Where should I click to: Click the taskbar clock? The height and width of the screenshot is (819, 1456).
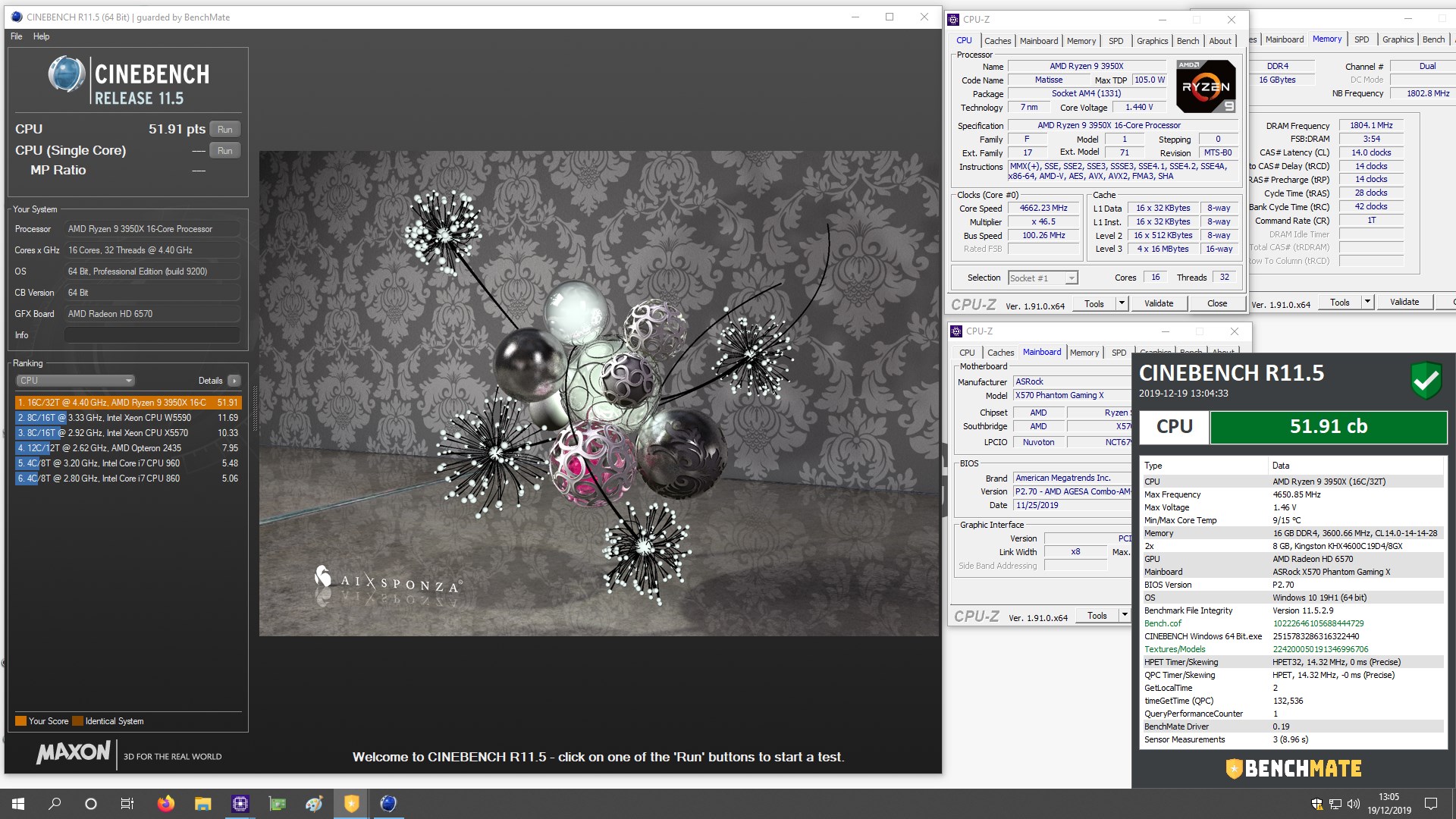(x=1389, y=804)
